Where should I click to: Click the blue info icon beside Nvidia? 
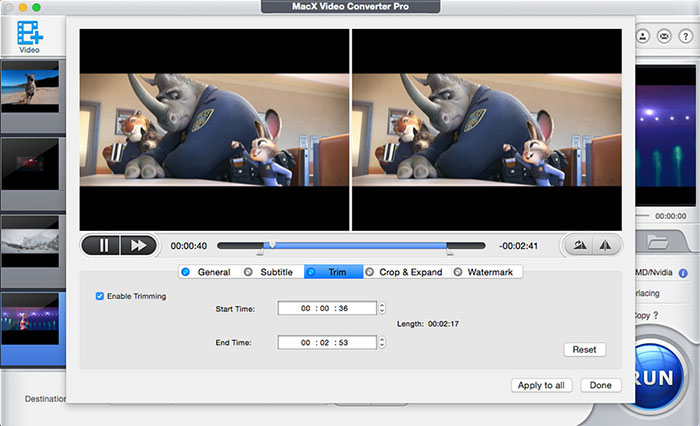point(683,272)
